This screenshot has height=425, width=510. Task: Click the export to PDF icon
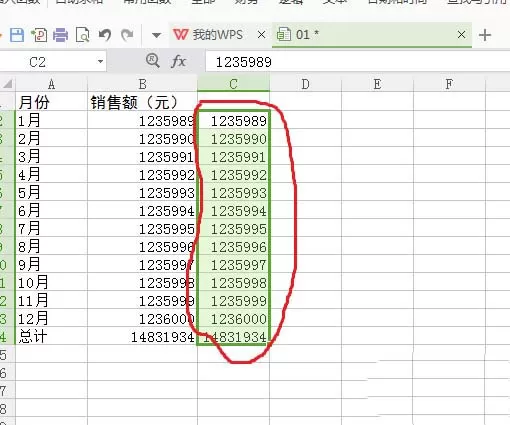tap(39, 35)
